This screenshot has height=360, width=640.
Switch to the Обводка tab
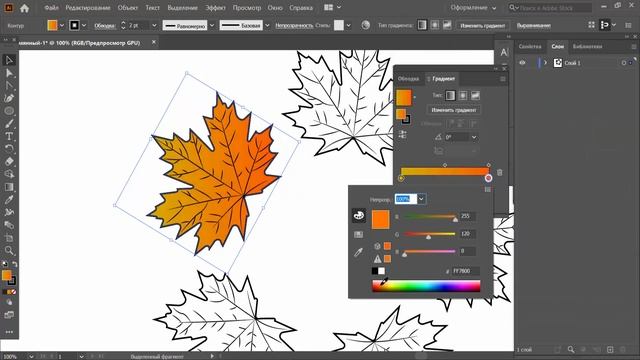[408, 79]
